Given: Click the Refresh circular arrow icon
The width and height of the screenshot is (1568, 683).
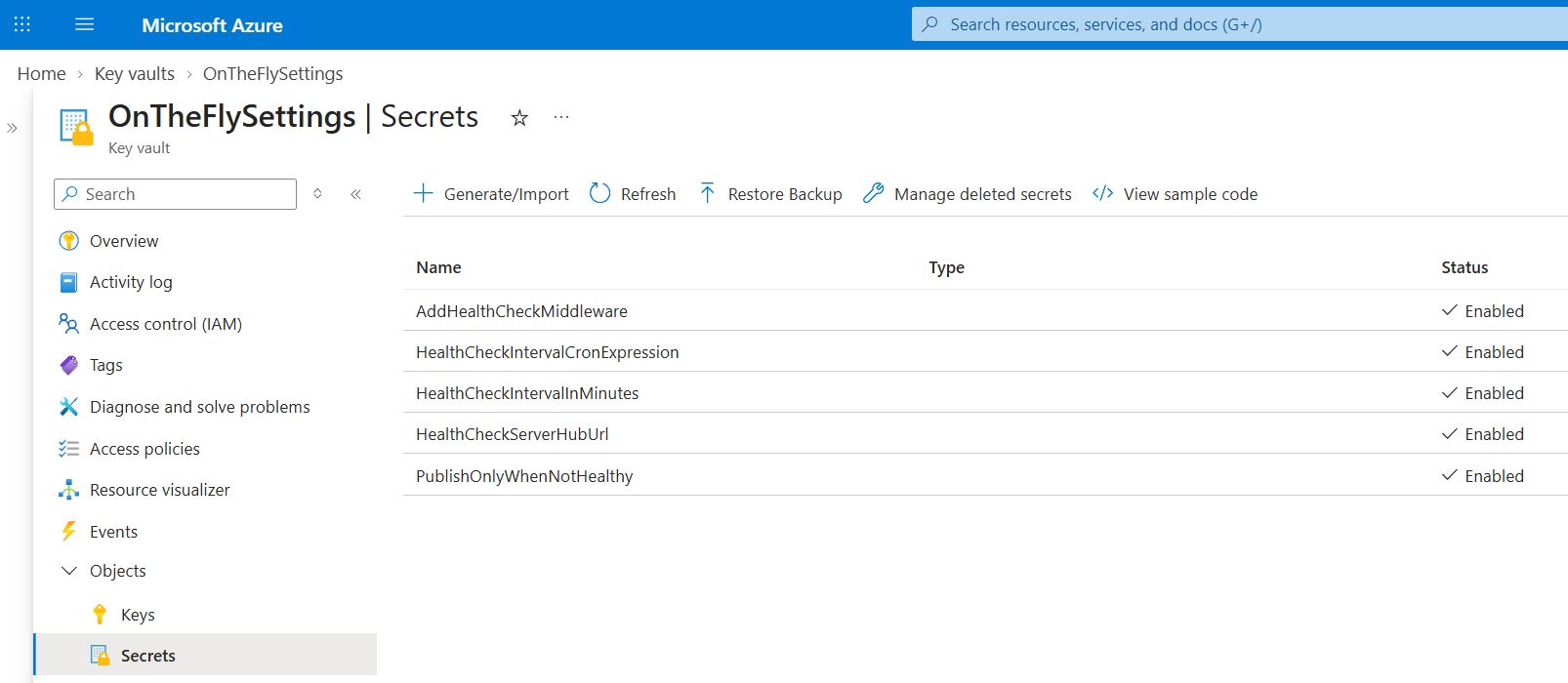Looking at the screenshot, I should click(600, 193).
